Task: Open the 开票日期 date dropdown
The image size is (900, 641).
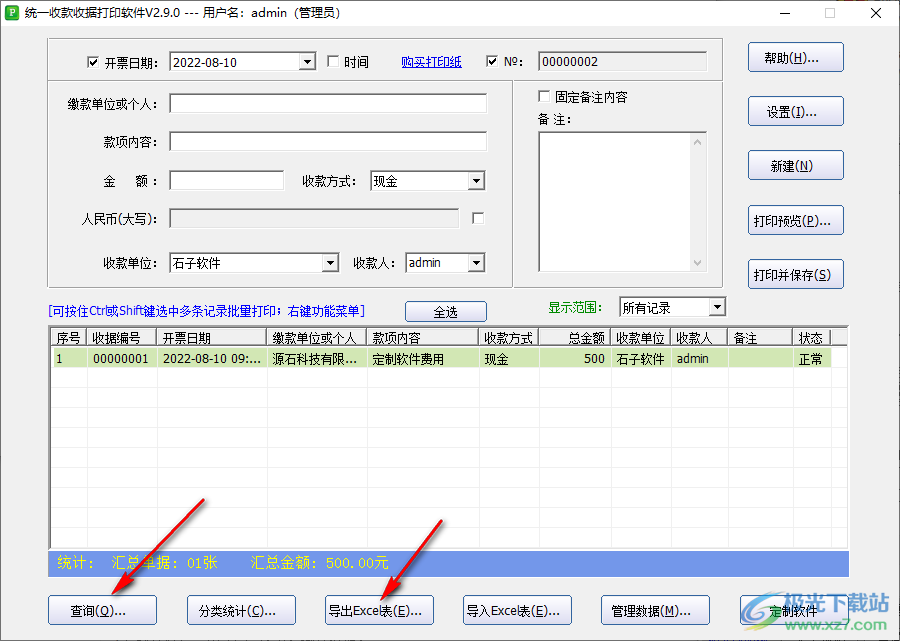Action: coord(309,61)
